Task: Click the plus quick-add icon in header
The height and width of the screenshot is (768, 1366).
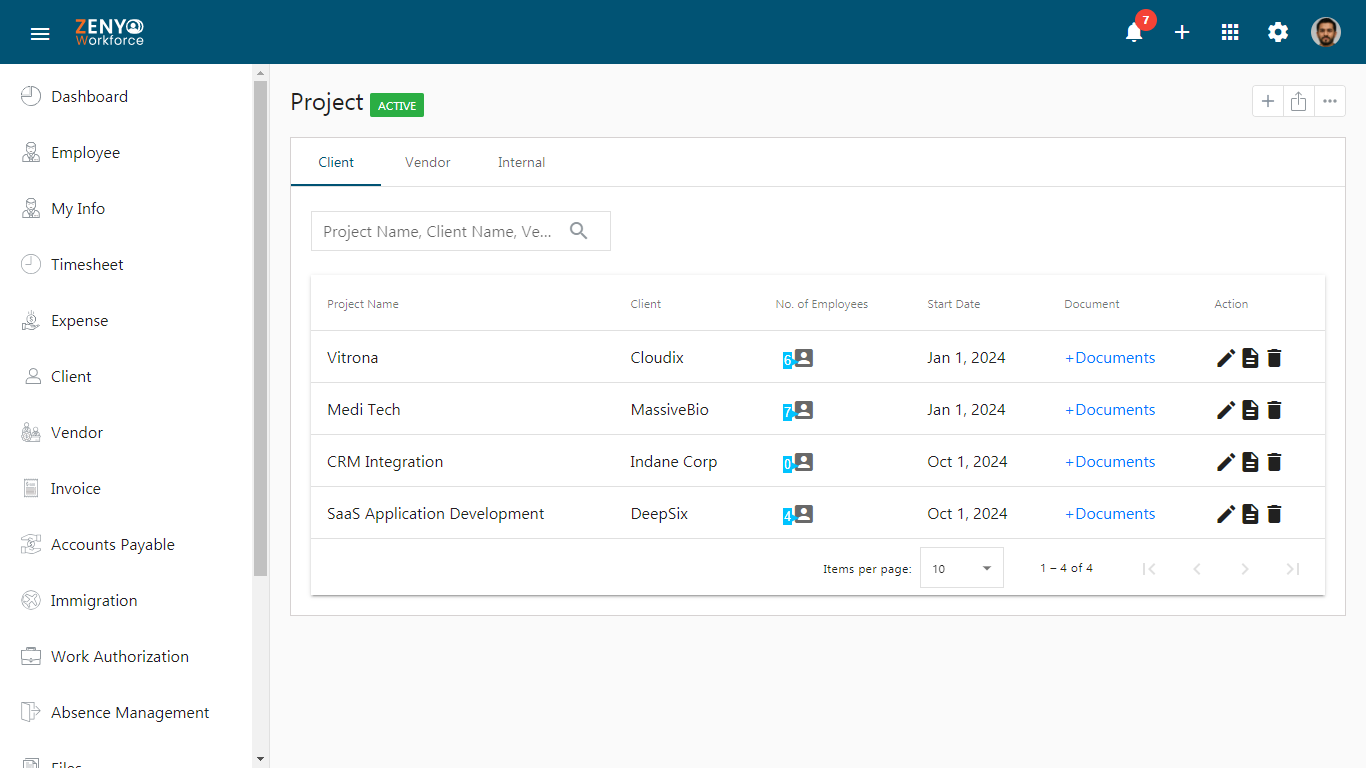Action: click(x=1182, y=32)
